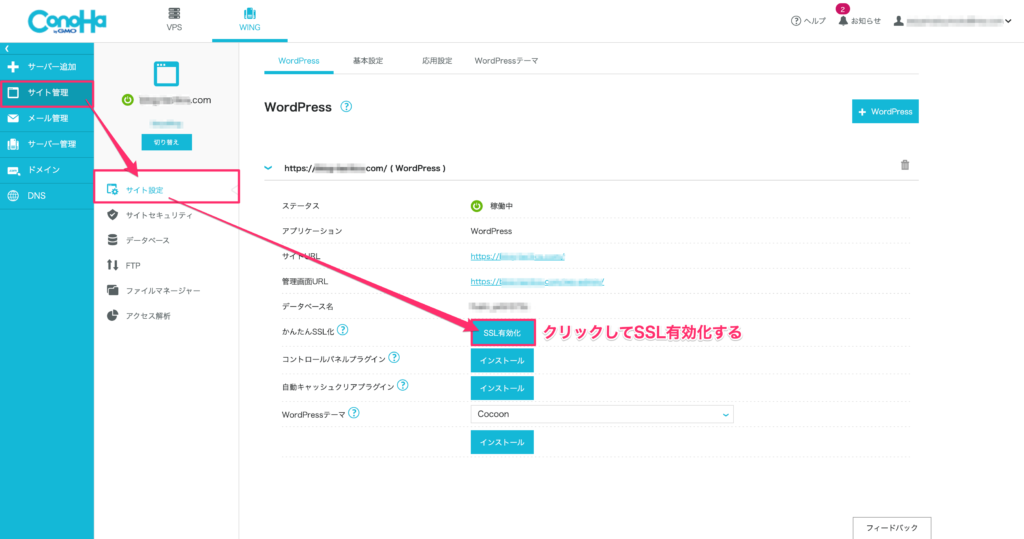This screenshot has width=1024, height=539.
Task: Open the user account menu
Action: [x=953, y=21]
